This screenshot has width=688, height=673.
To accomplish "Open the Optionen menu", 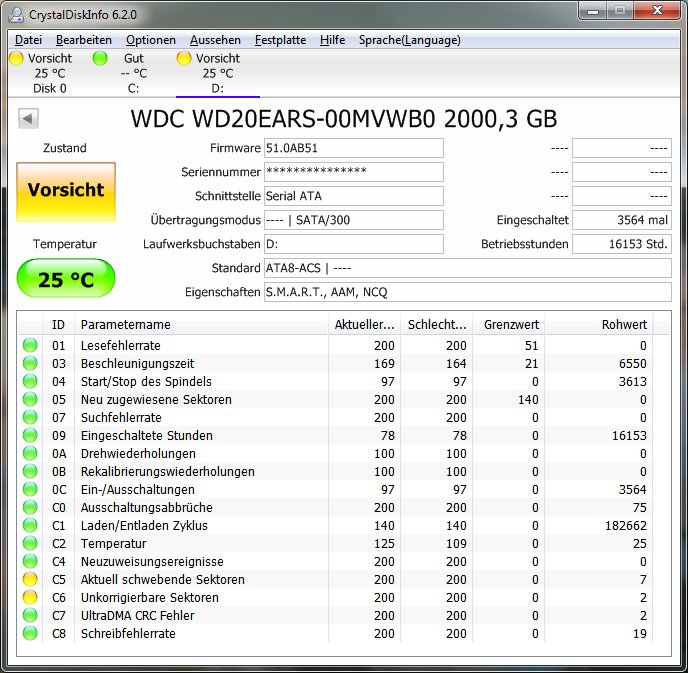I will [150, 40].
